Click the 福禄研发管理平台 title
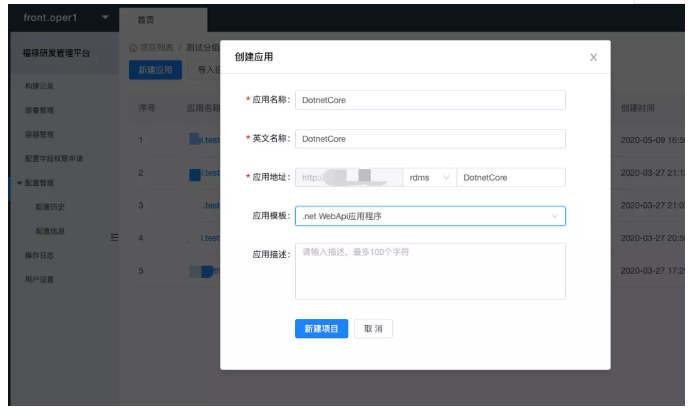 coord(56,53)
